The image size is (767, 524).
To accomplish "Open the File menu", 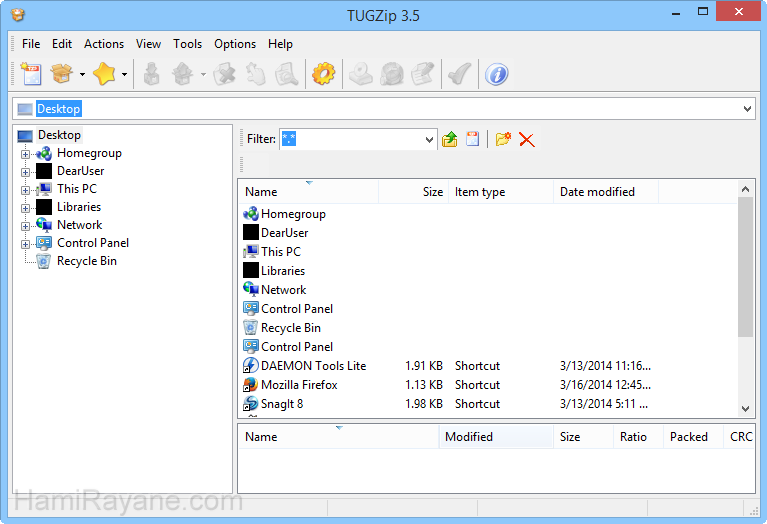I will tap(31, 44).
